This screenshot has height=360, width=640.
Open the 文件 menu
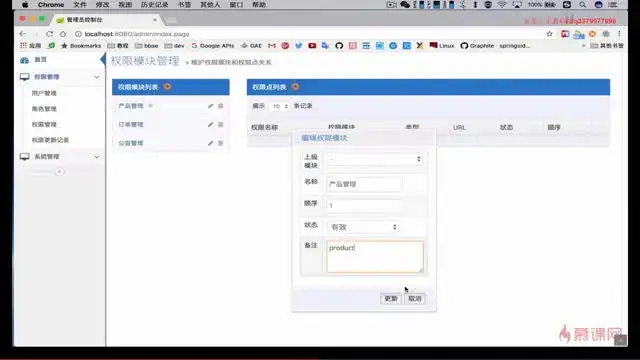tap(80, 5)
